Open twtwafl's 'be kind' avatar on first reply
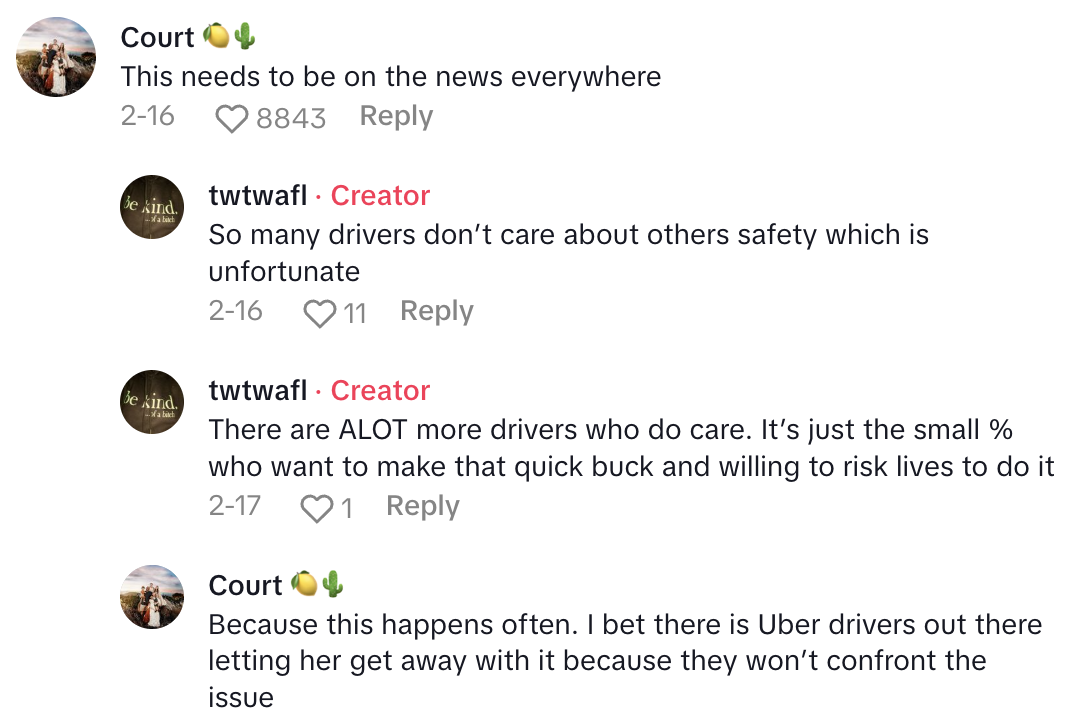This screenshot has height=722, width=1072. click(x=152, y=207)
